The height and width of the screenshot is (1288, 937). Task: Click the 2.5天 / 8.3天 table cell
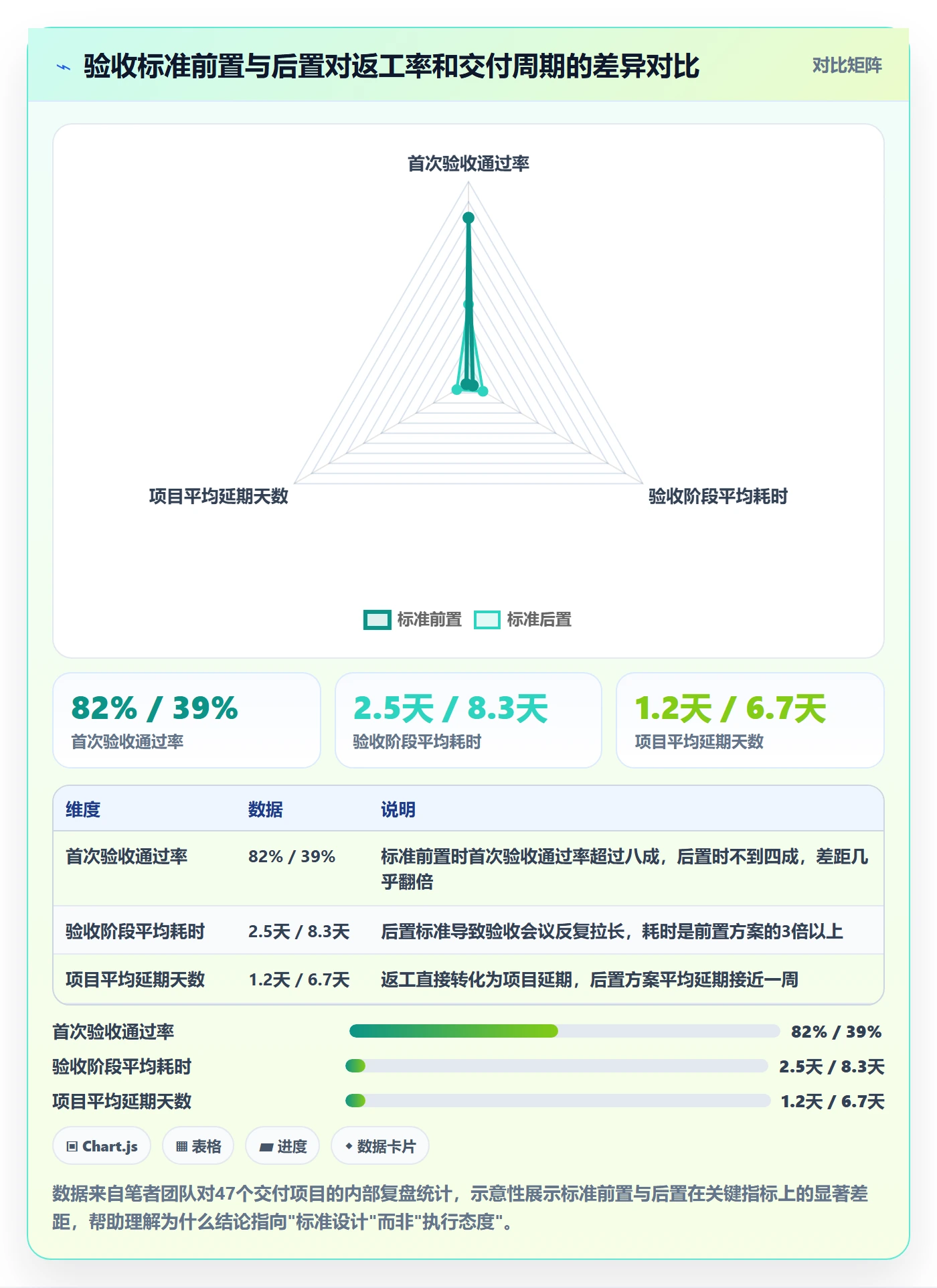(299, 931)
